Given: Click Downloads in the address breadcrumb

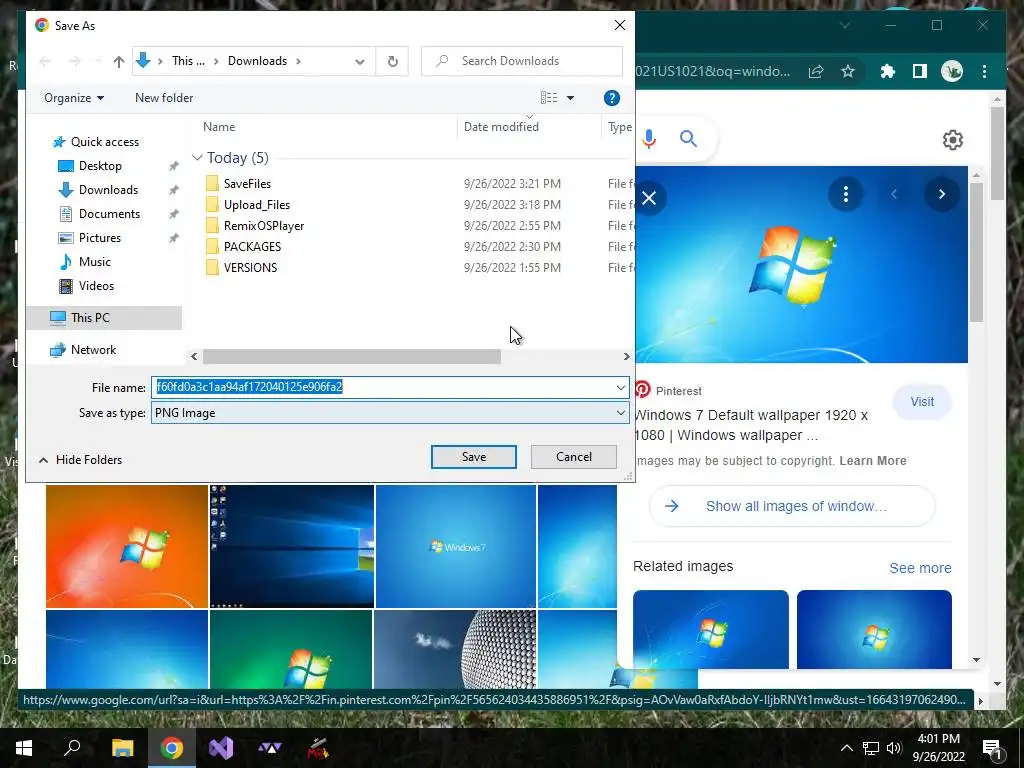Looking at the screenshot, I should pyautogui.click(x=257, y=61).
